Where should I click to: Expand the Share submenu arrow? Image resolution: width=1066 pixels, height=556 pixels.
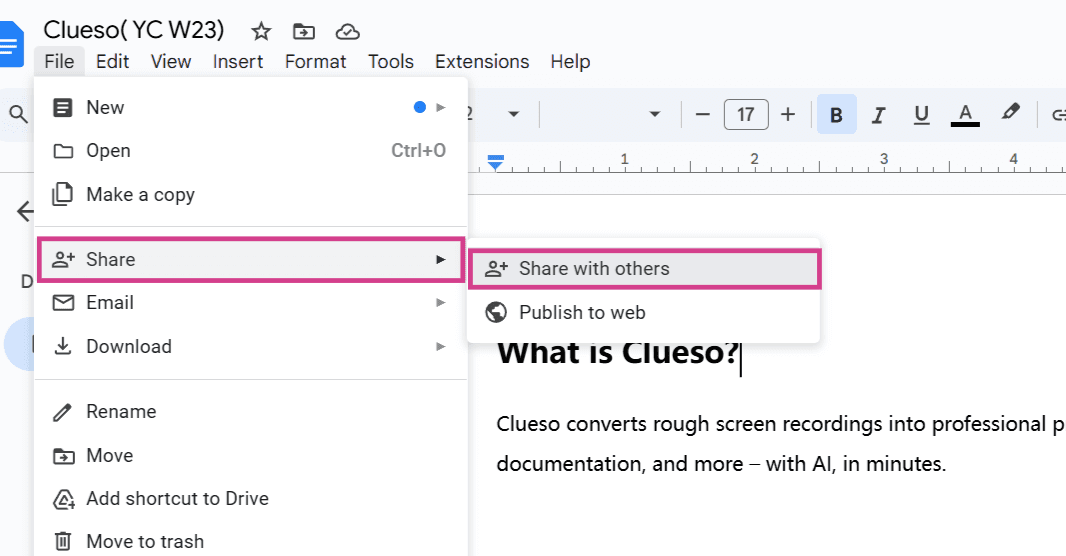(441, 259)
